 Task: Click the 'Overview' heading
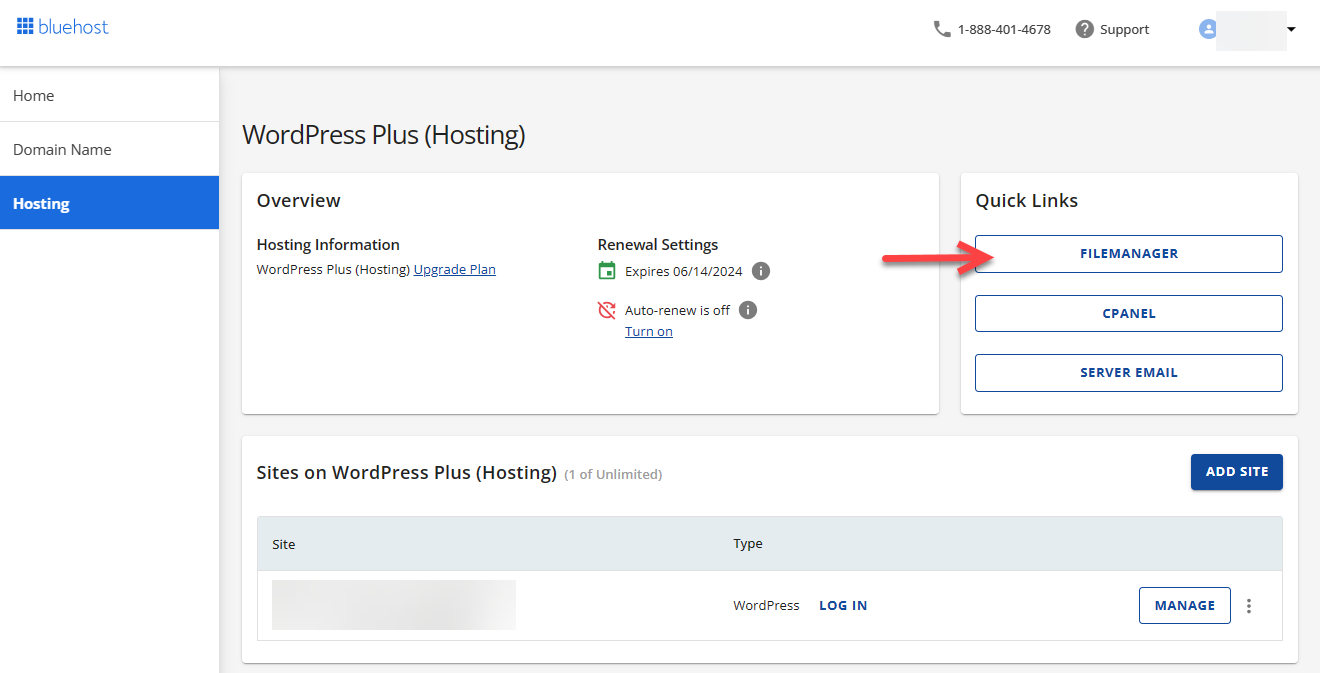point(299,201)
